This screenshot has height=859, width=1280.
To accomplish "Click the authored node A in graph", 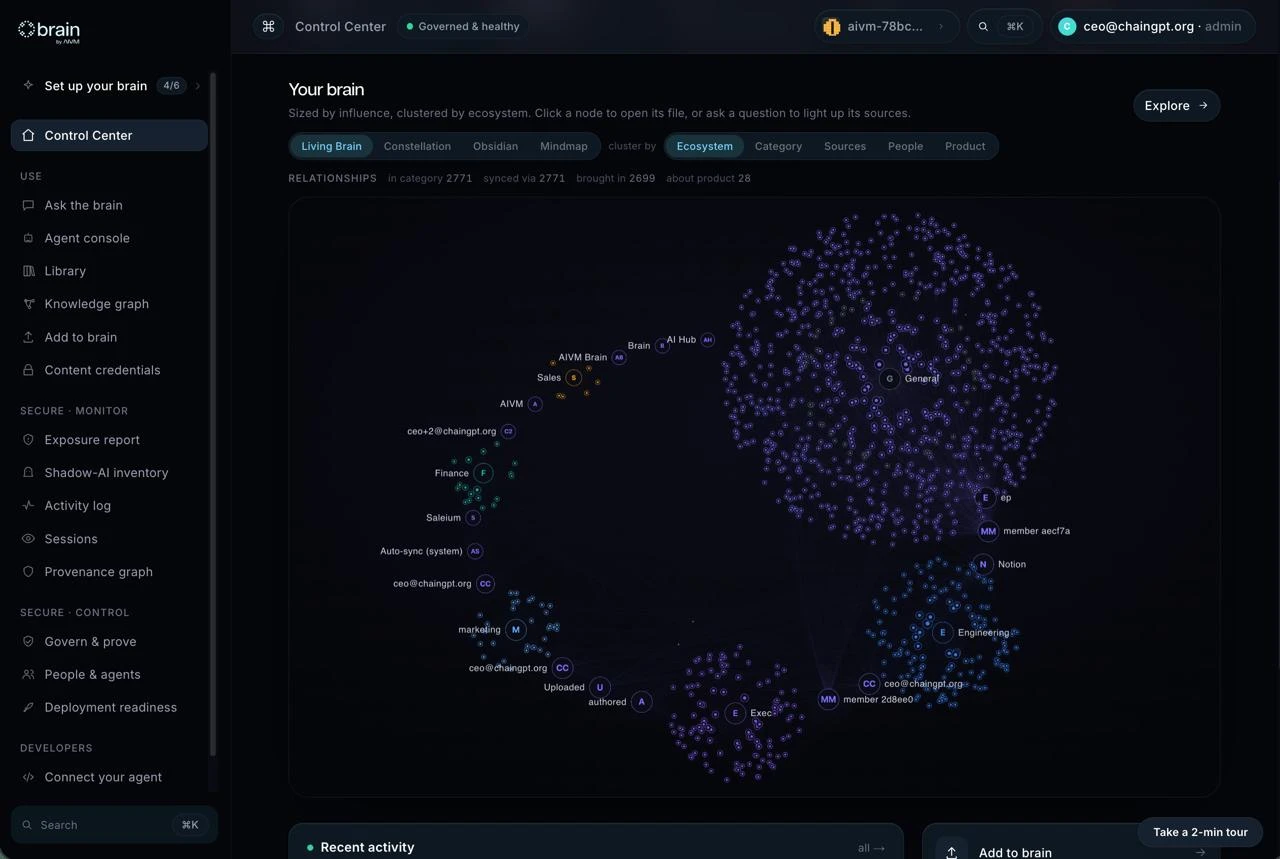I will pos(642,702).
